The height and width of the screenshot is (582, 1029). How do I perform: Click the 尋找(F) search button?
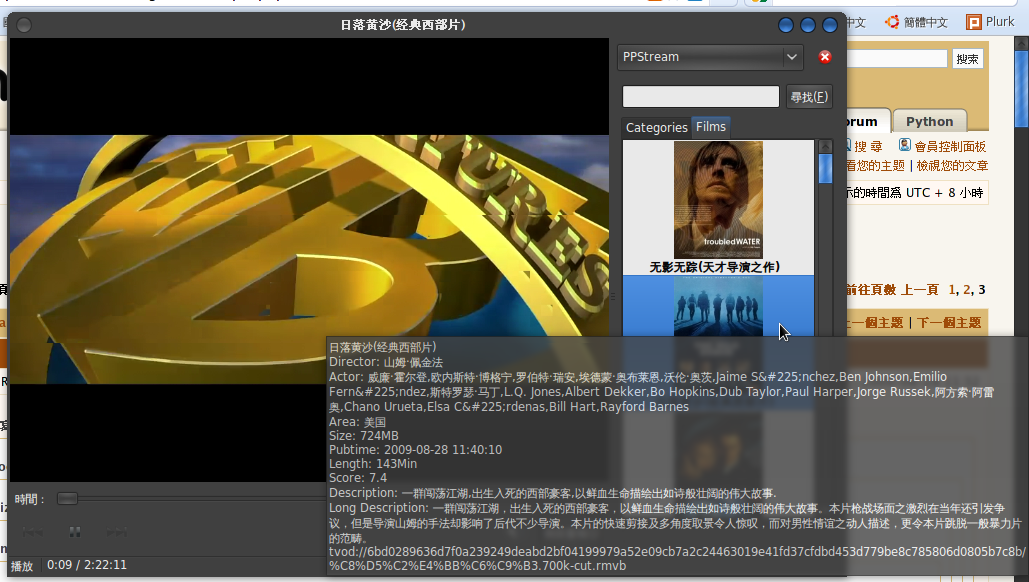(x=809, y=97)
